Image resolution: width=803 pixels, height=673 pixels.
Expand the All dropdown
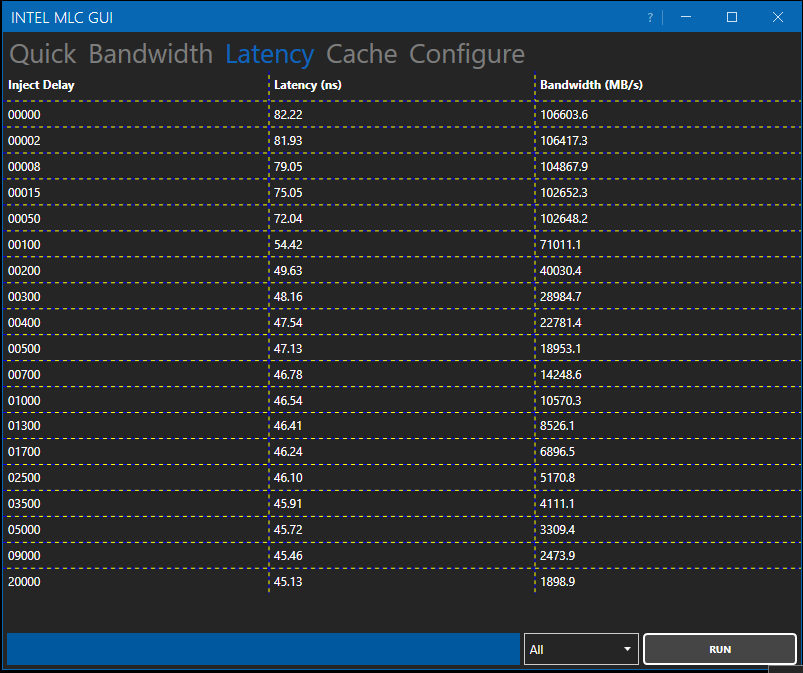[581, 649]
